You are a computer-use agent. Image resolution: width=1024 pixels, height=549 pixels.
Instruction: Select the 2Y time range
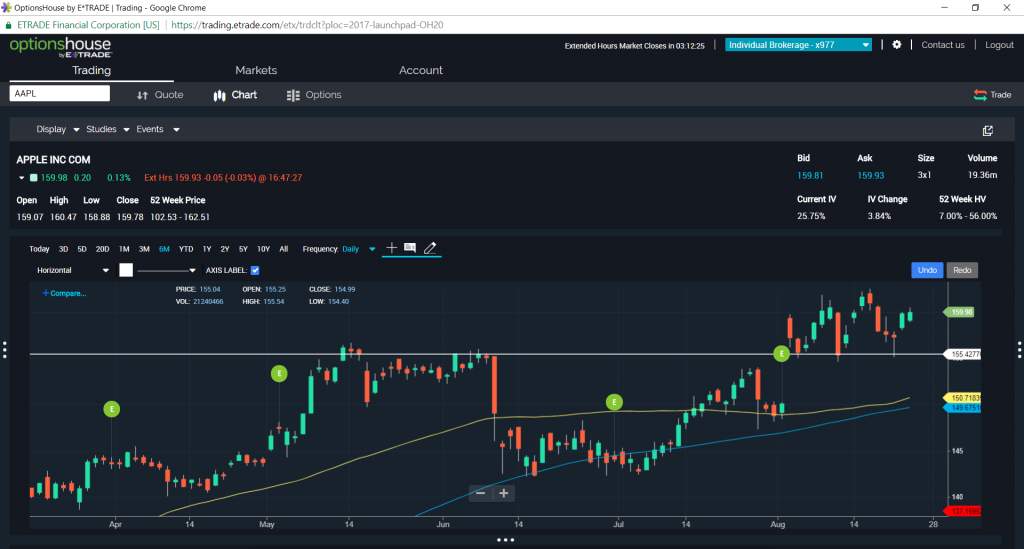click(x=225, y=249)
